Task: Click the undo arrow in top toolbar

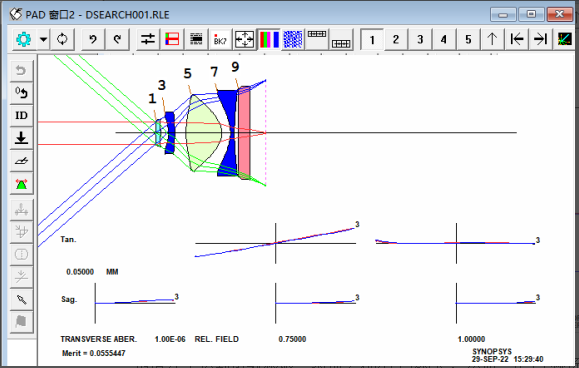Action: point(93,39)
